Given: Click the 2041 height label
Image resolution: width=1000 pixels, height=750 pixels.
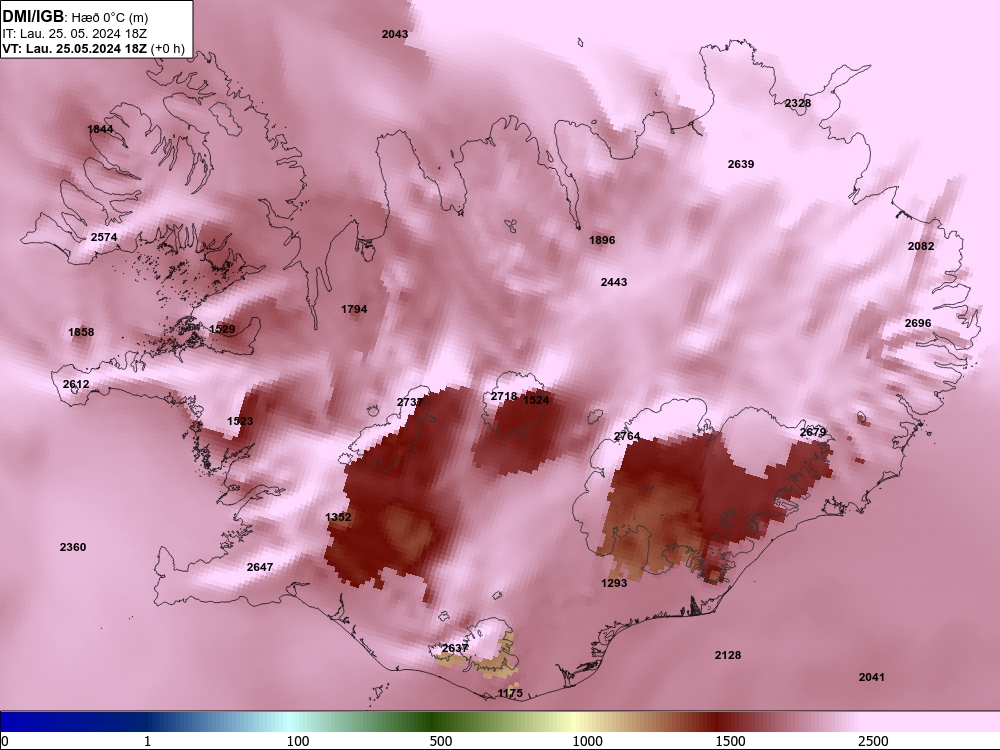Looking at the screenshot, I should point(872,677).
